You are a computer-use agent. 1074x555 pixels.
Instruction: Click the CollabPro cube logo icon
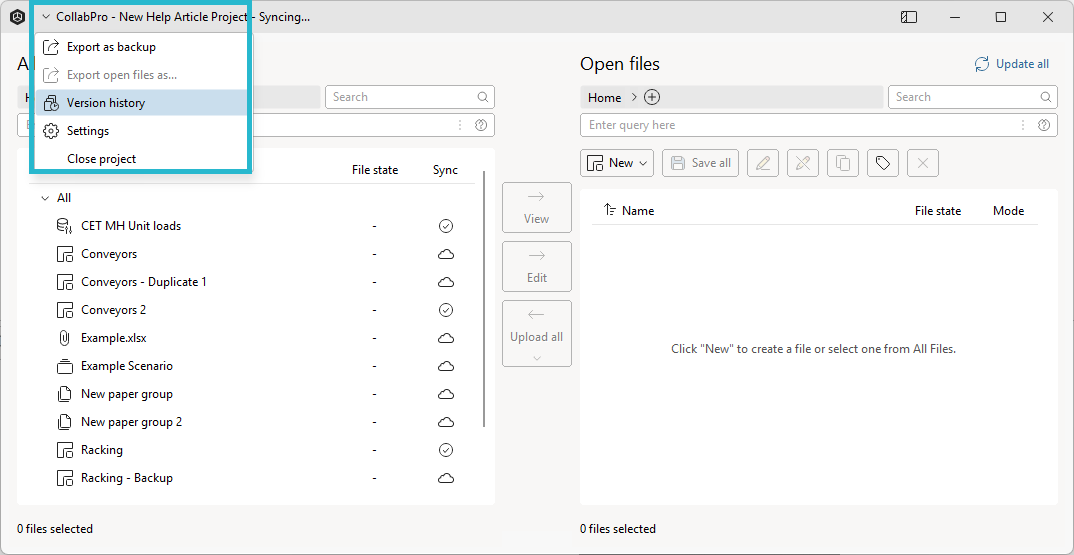point(17,18)
